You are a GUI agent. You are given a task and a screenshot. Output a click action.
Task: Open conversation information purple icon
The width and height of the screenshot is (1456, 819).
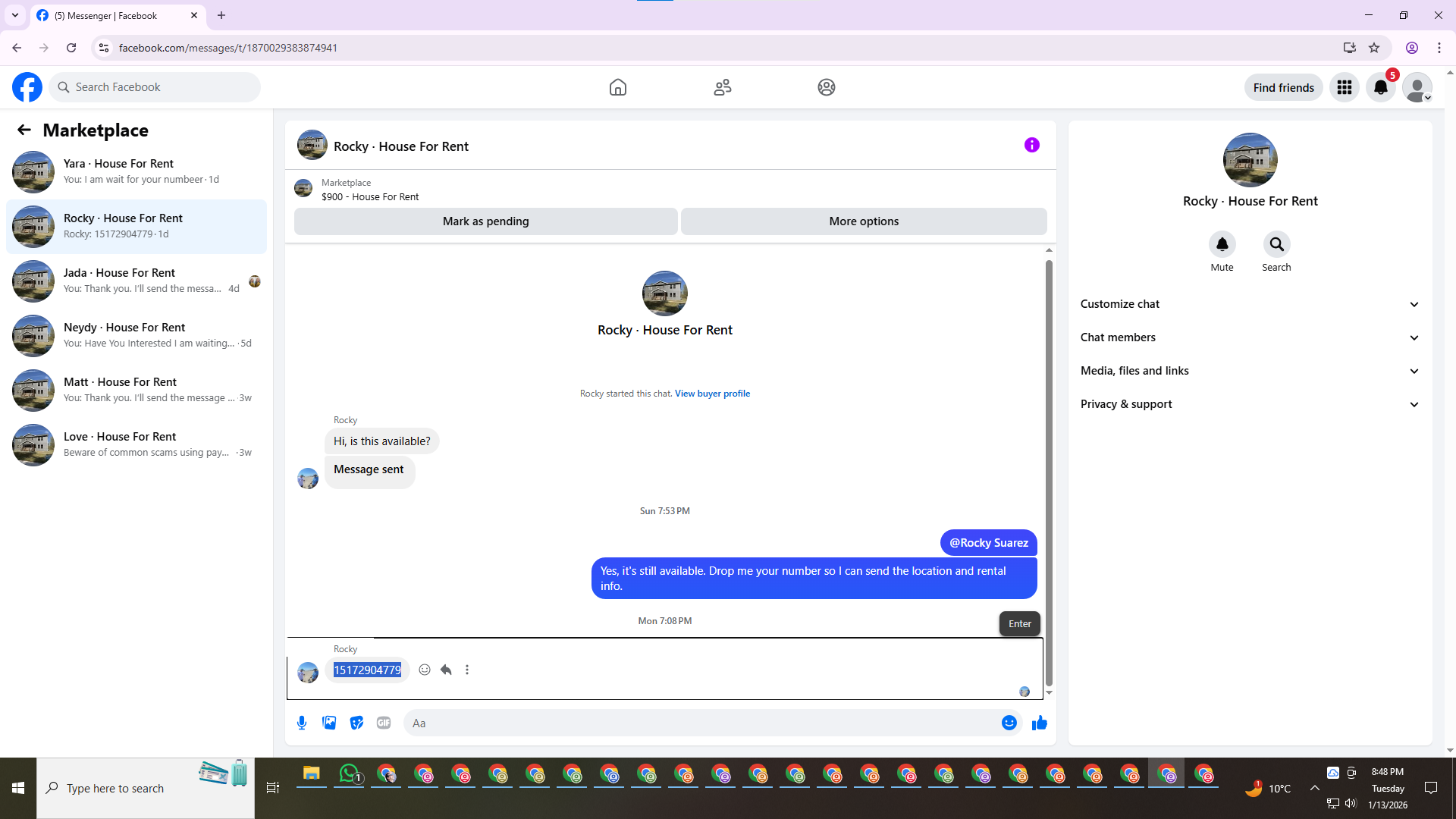[x=1031, y=145]
